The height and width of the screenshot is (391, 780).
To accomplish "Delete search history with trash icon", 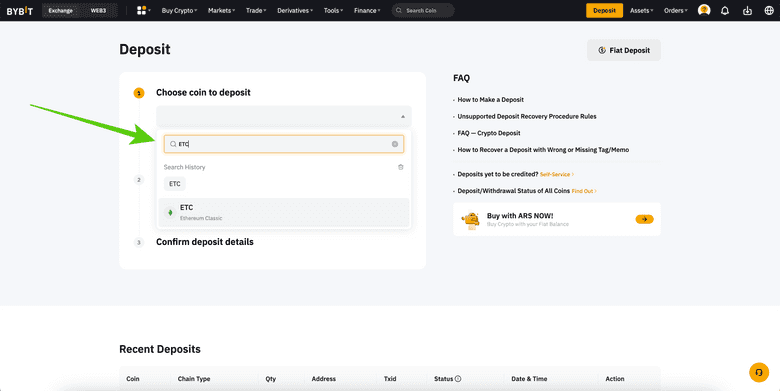I will click(400, 167).
